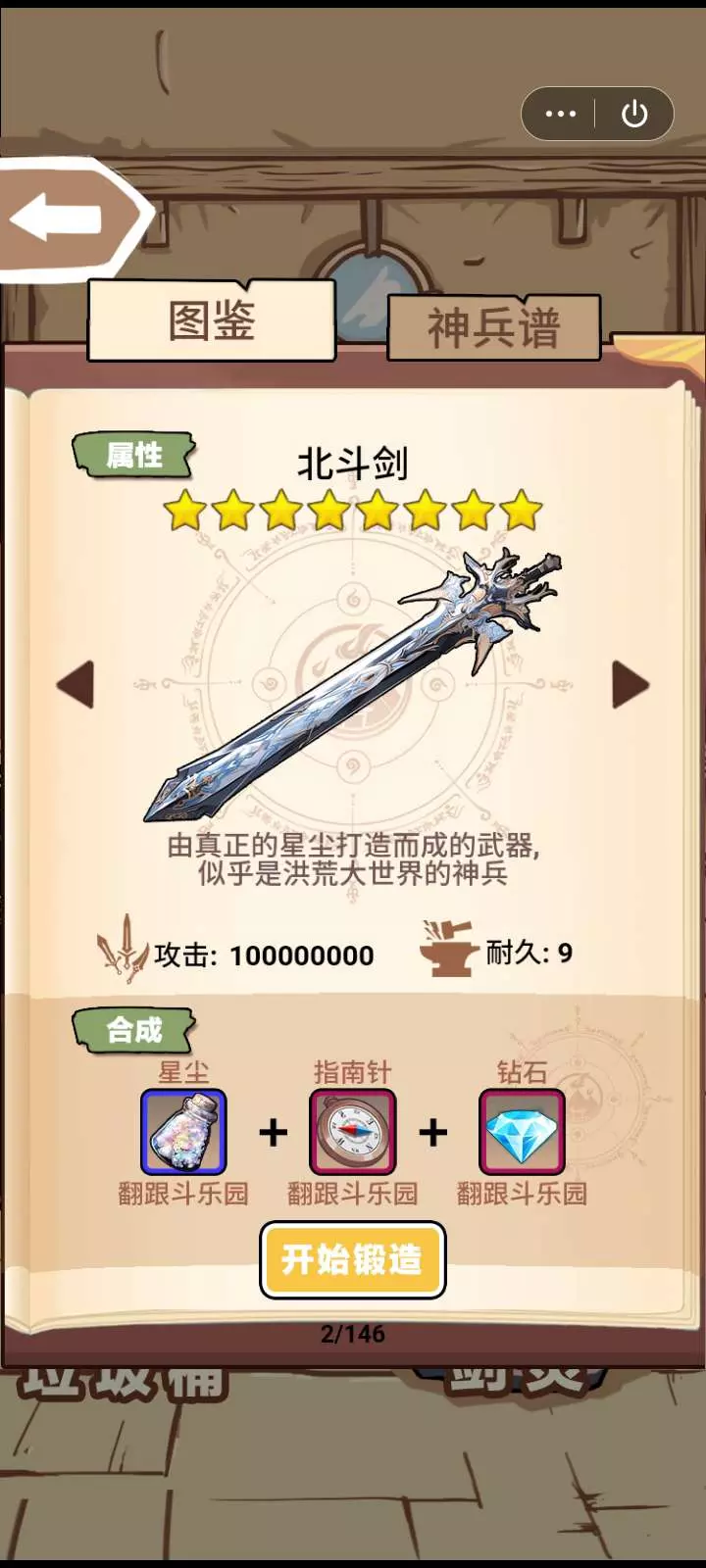
Task: Tap the power icon to exit
Action: point(634,114)
